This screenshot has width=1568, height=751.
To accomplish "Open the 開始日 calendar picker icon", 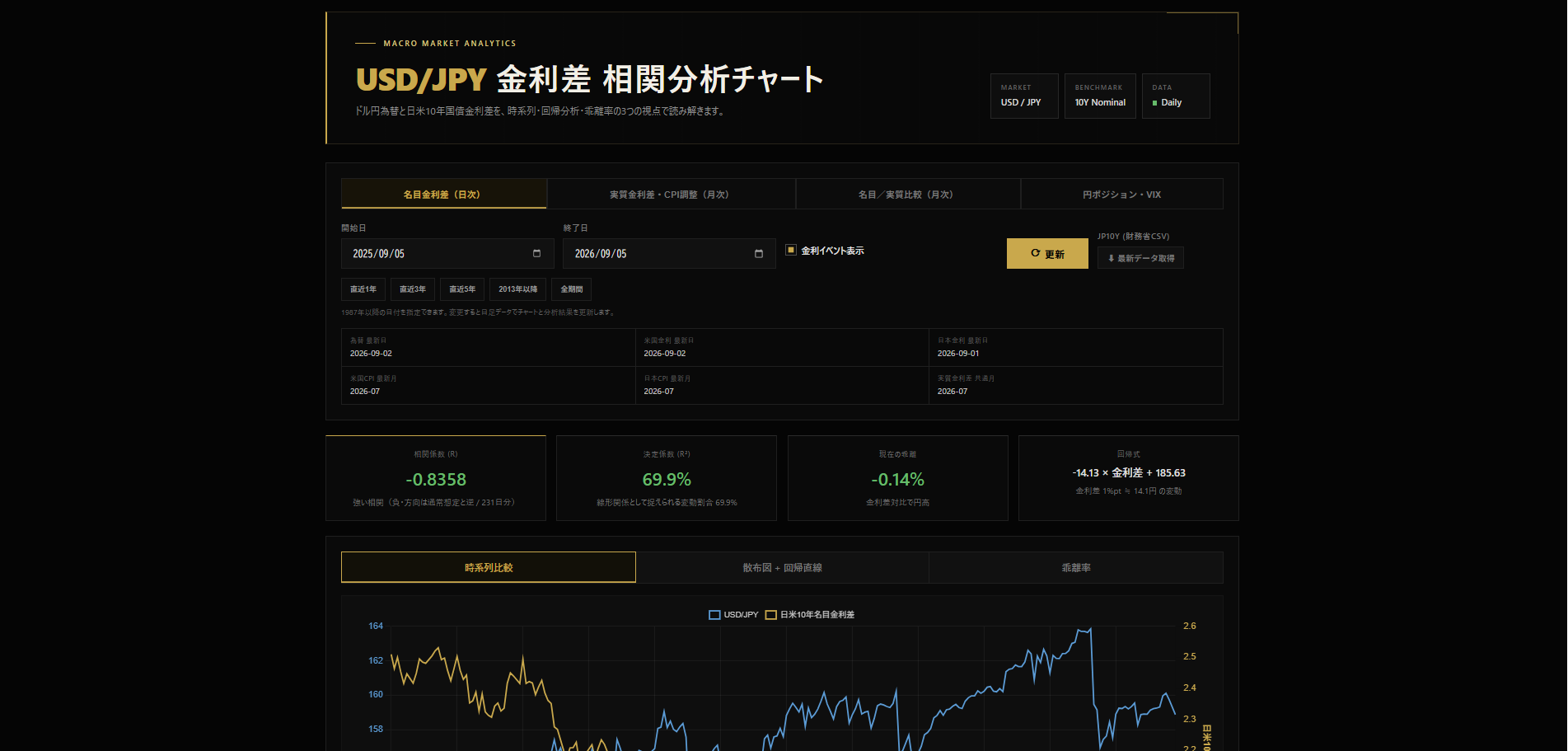I will tap(536, 253).
